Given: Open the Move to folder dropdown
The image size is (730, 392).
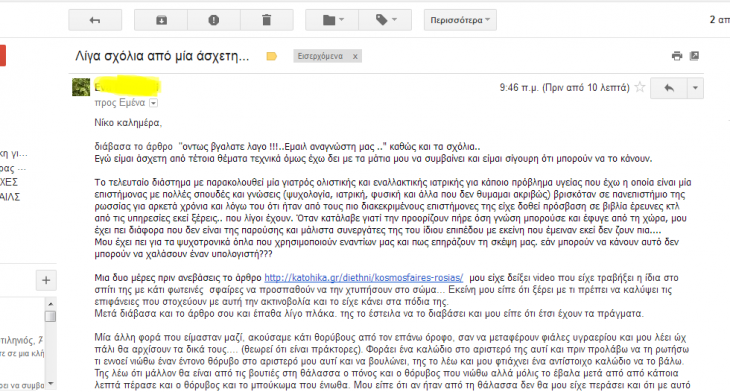Looking at the screenshot, I should point(332,20).
